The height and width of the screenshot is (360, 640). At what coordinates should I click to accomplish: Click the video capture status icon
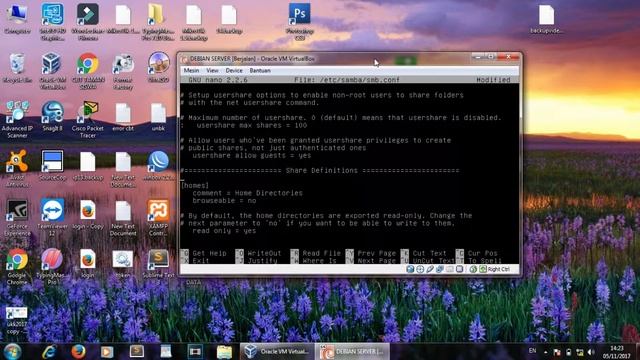click(x=459, y=269)
